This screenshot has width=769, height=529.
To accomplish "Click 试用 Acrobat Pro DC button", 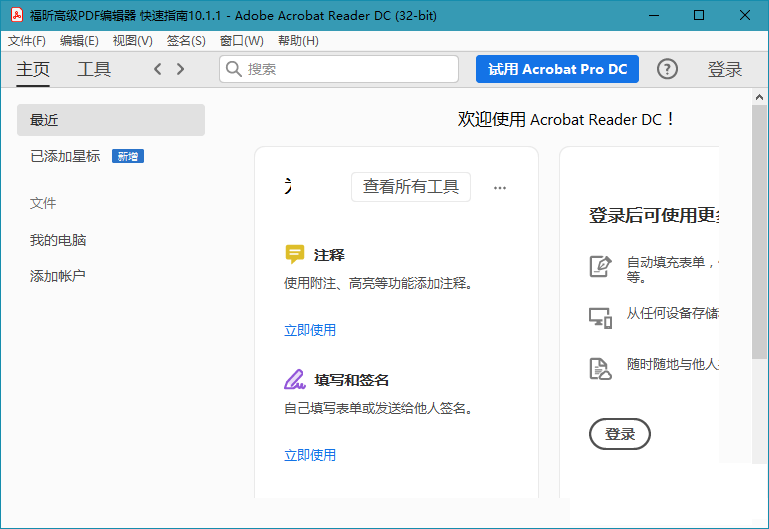I will (x=557, y=69).
